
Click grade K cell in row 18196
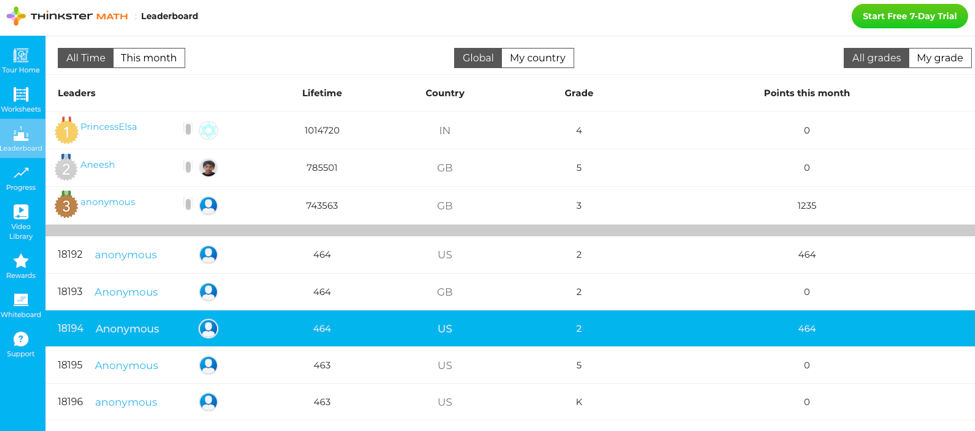tap(579, 402)
